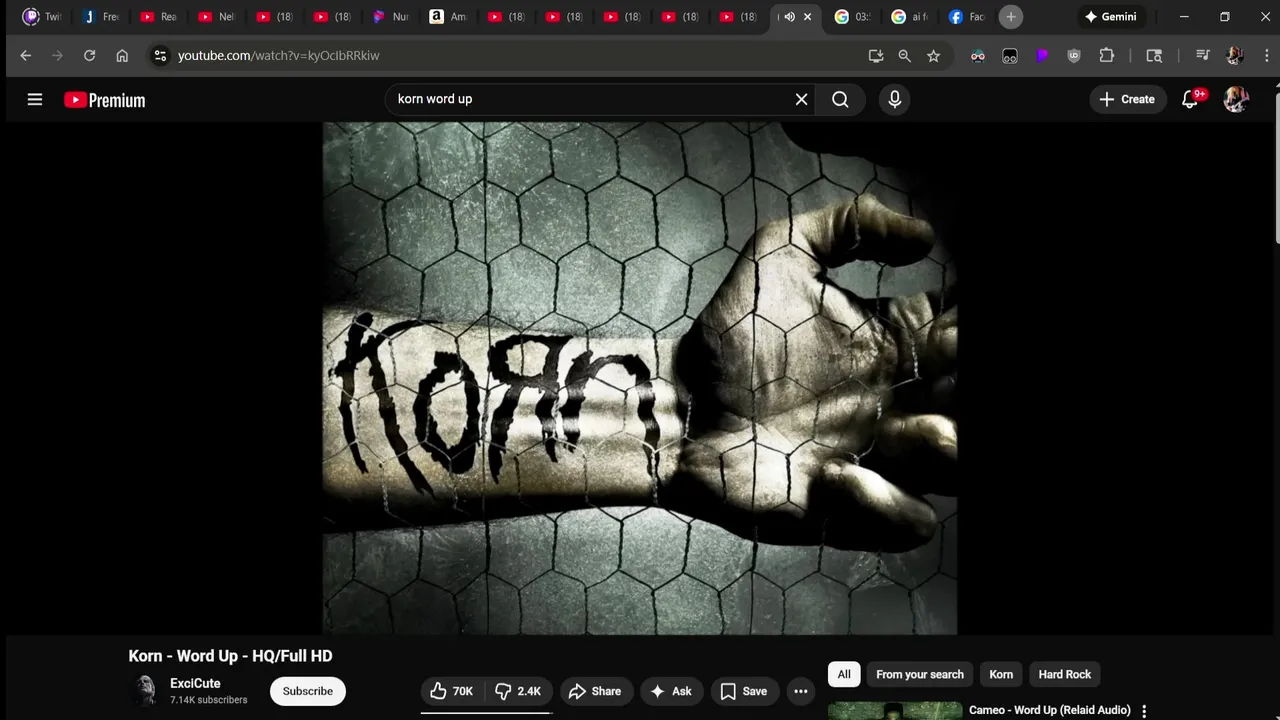Open Extensions puzzle-piece menu
This screenshot has width=1280, height=720.
coord(1107,56)
